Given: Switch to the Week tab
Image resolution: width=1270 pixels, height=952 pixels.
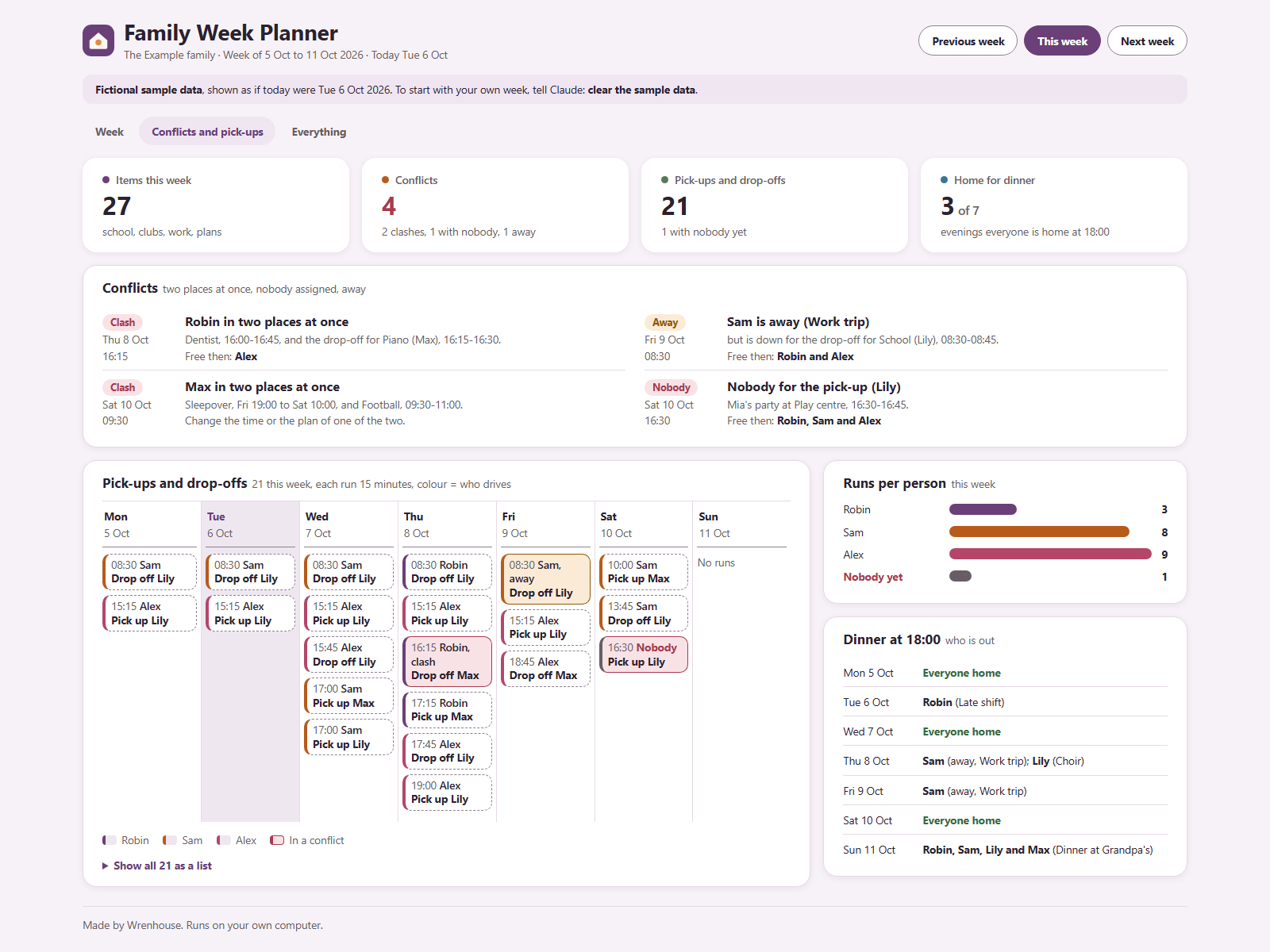Looking at the screenshot, I should click(110, 132).
